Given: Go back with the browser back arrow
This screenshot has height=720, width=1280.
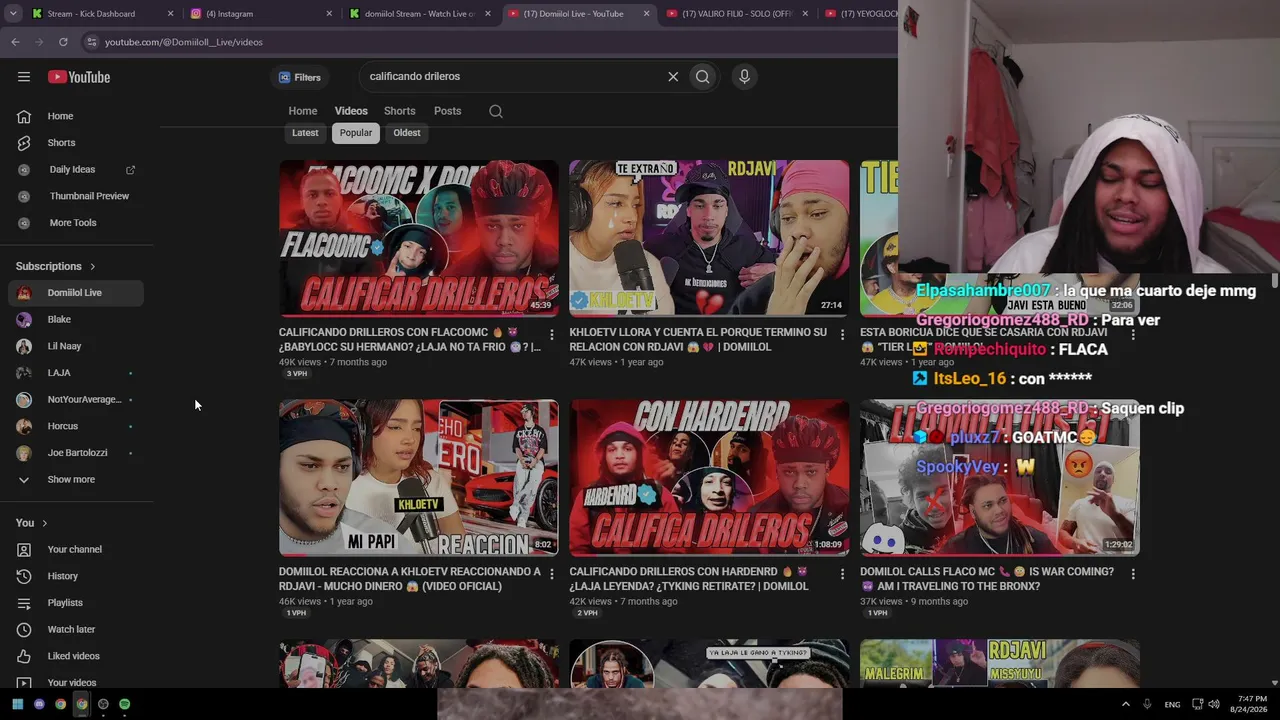Looking at the screenshot, I should coord(15,42).
